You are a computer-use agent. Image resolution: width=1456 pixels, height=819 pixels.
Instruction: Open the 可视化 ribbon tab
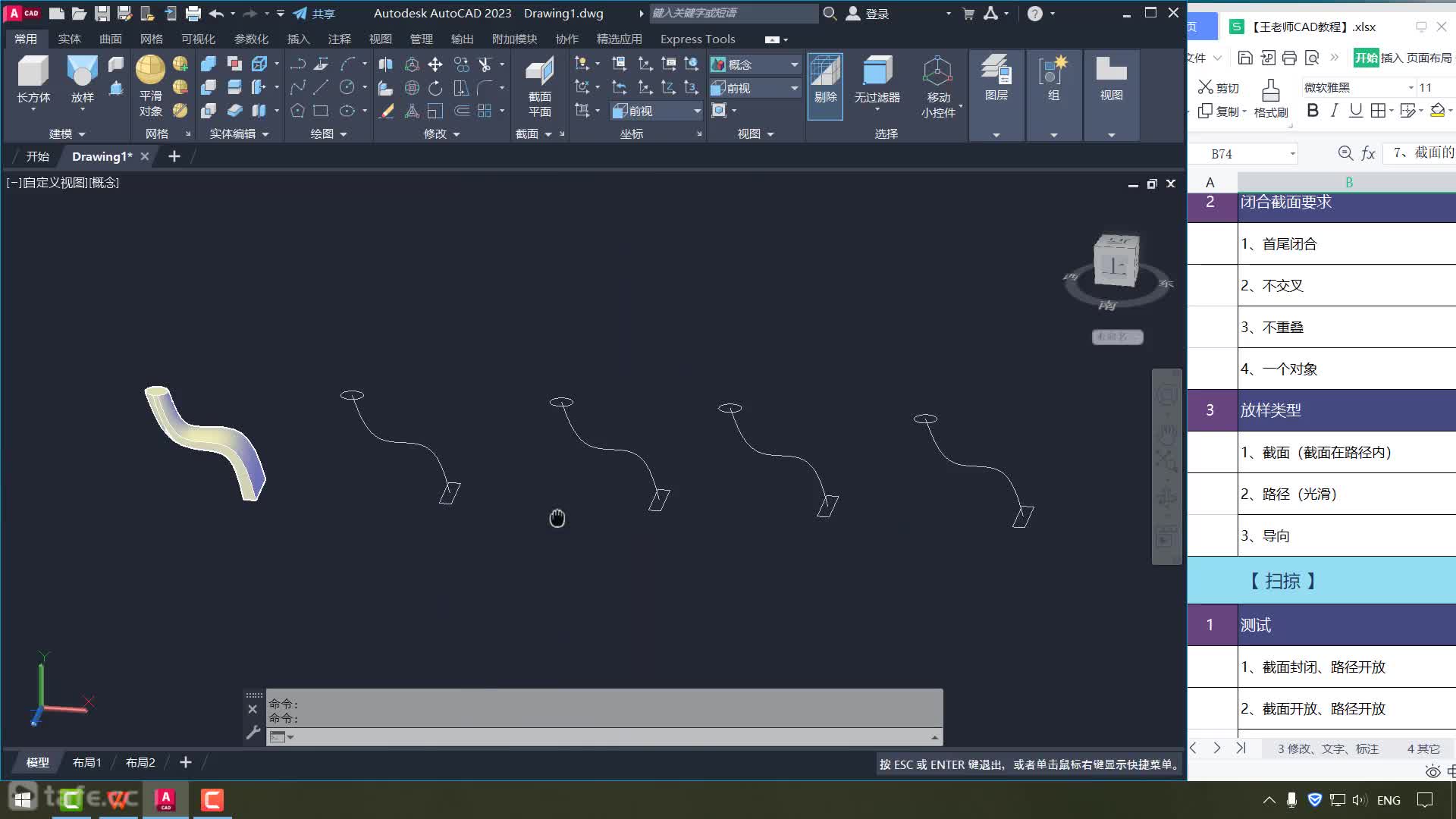(198, 39)
